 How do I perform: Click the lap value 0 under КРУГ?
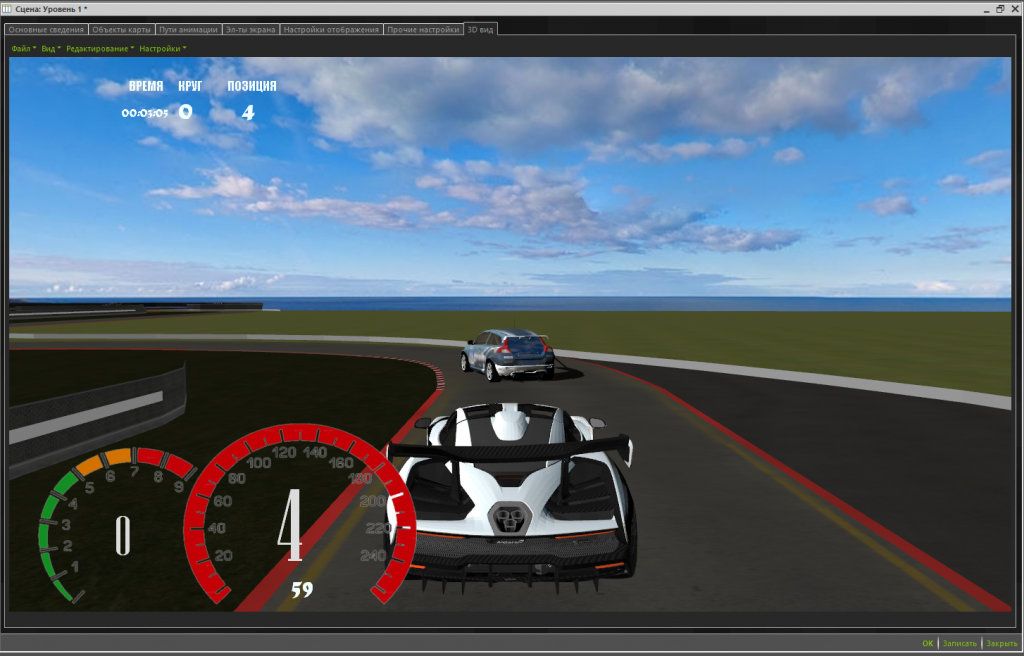(185, 112)
